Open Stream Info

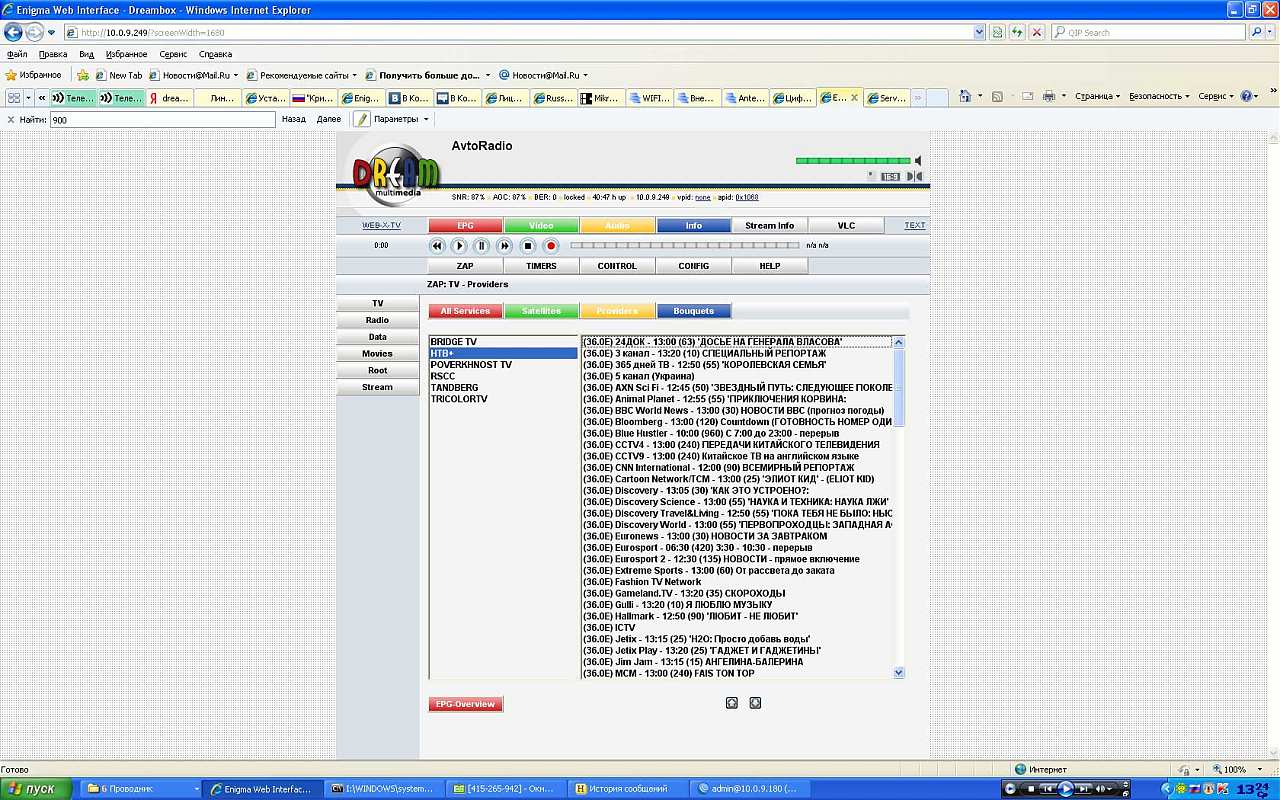pyautogui.click(x=769, y=225)
